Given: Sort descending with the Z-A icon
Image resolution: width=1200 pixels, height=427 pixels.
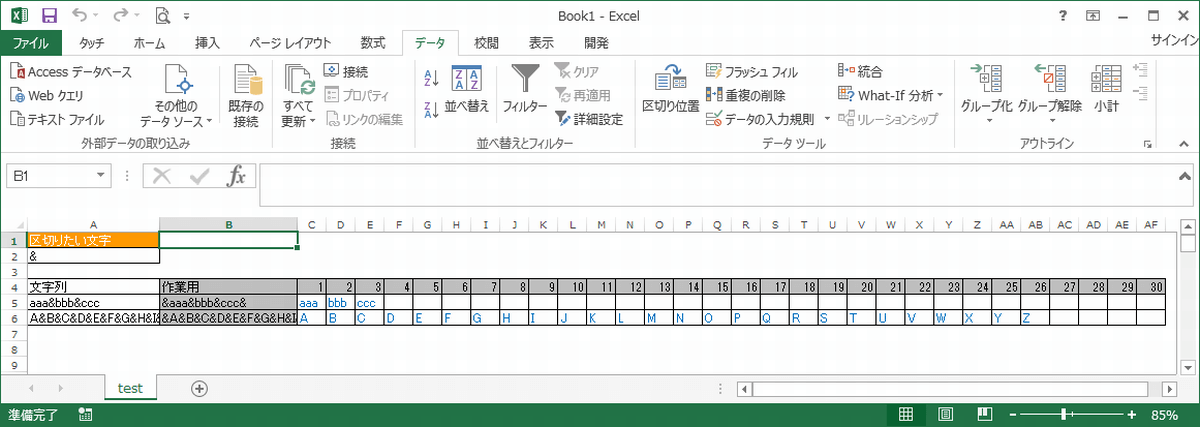Looking at the screenshot, I should [432, 109].
